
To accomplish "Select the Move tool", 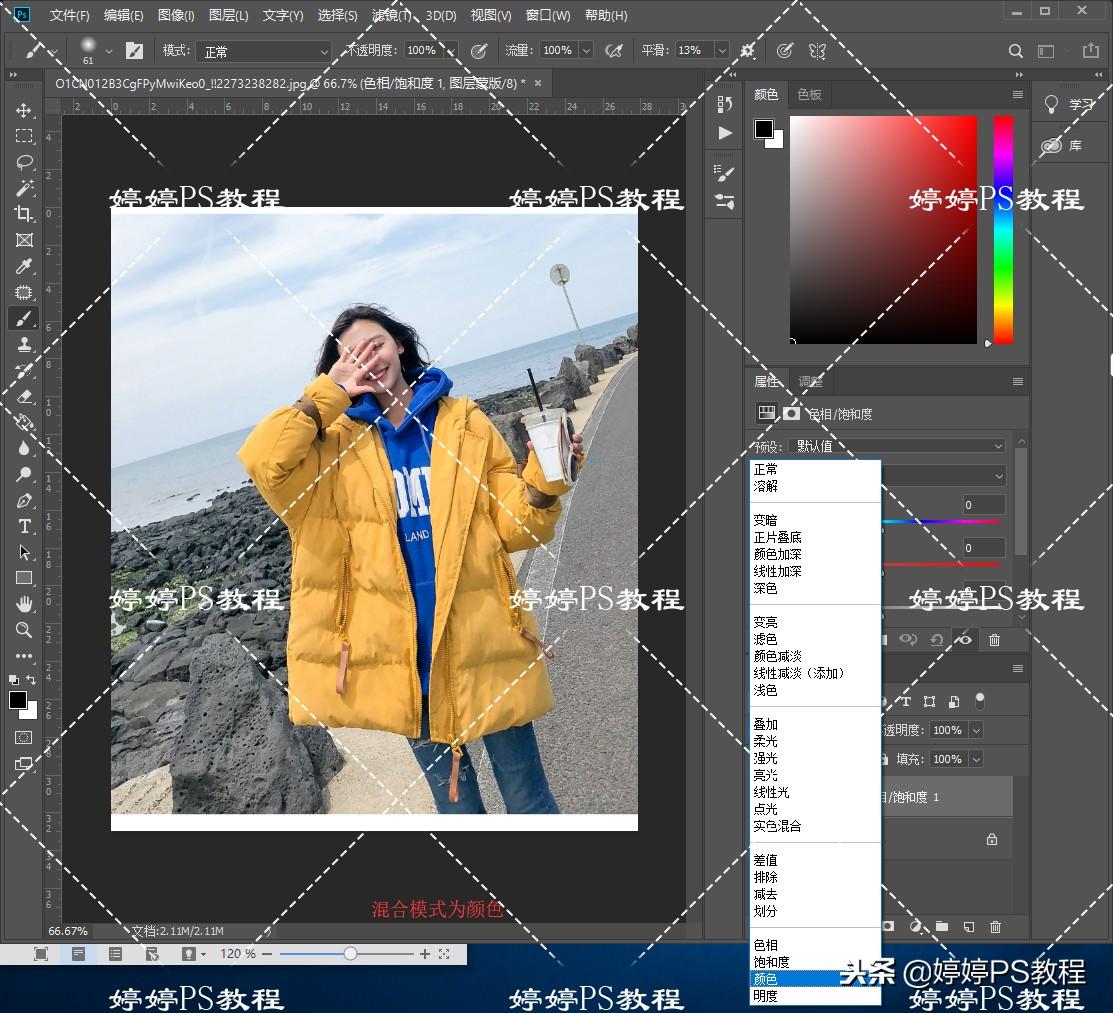I will 23,110.
